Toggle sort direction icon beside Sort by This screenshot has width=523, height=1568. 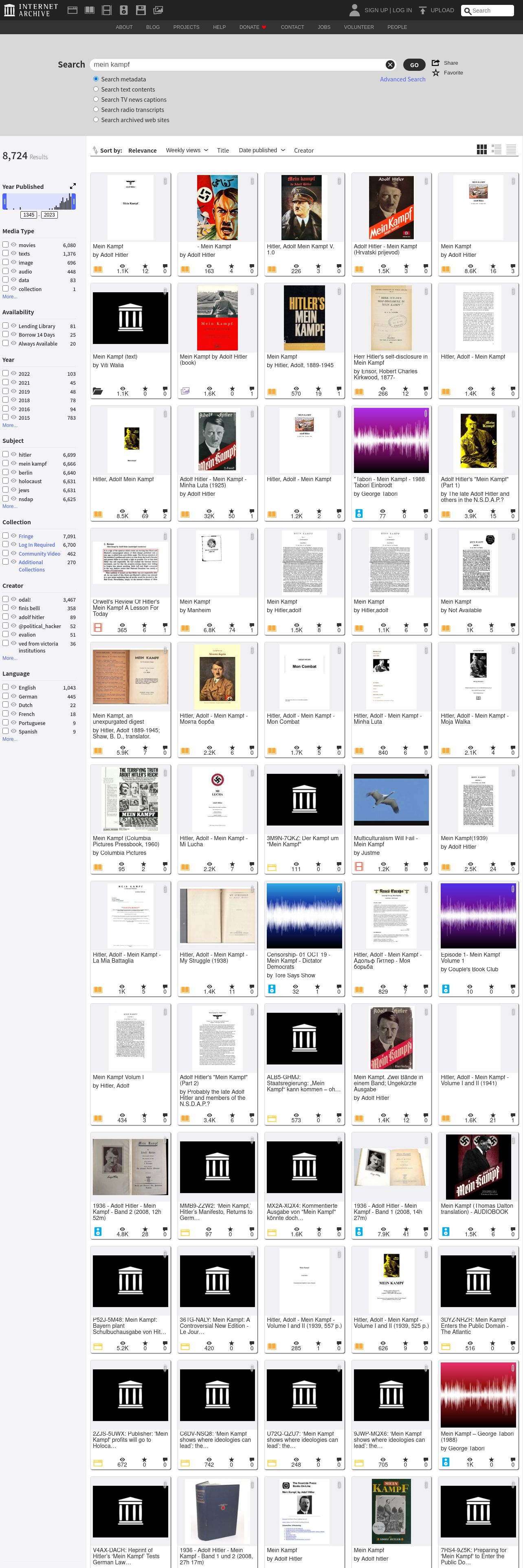tap(95, 150)
